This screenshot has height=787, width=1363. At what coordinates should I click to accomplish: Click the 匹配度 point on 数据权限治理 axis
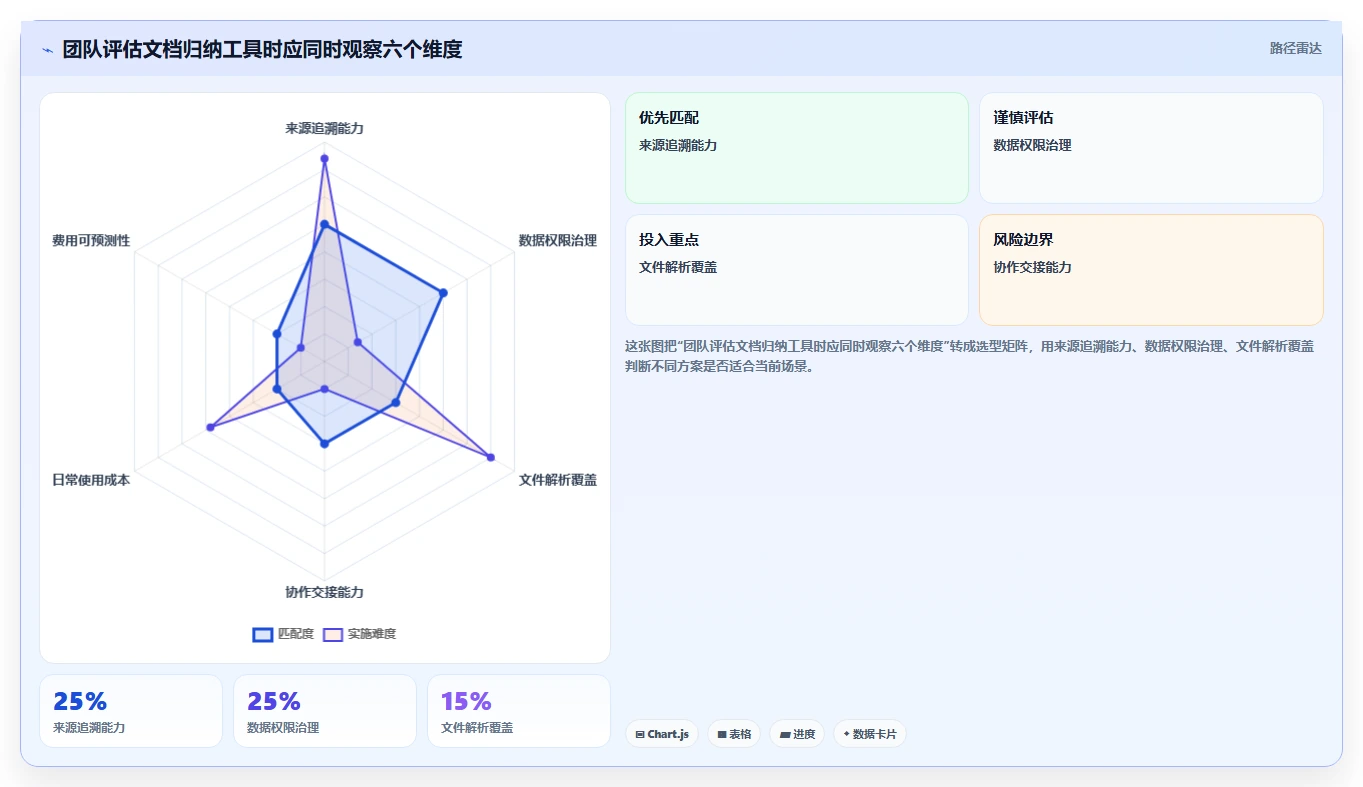[443, 293]
